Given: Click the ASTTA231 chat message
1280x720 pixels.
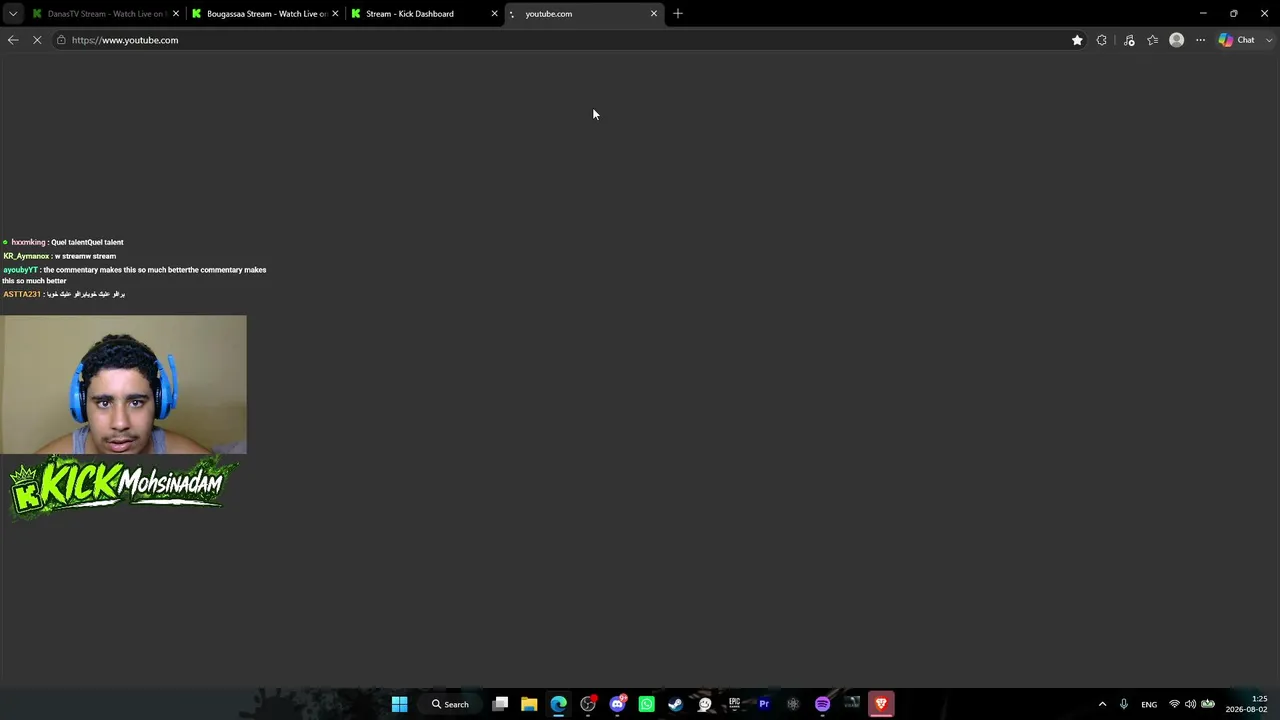Looking at the screenshot, I should pyautogui.click(x=64, y=294).
